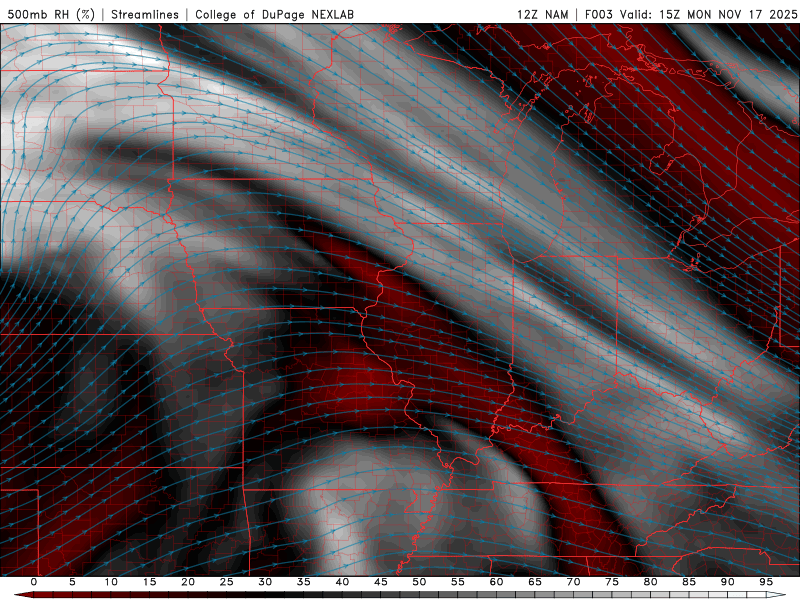Screen dimensions: 800x600
Task: Click the colorbar label "0"
Action: (x=34, y=582)
